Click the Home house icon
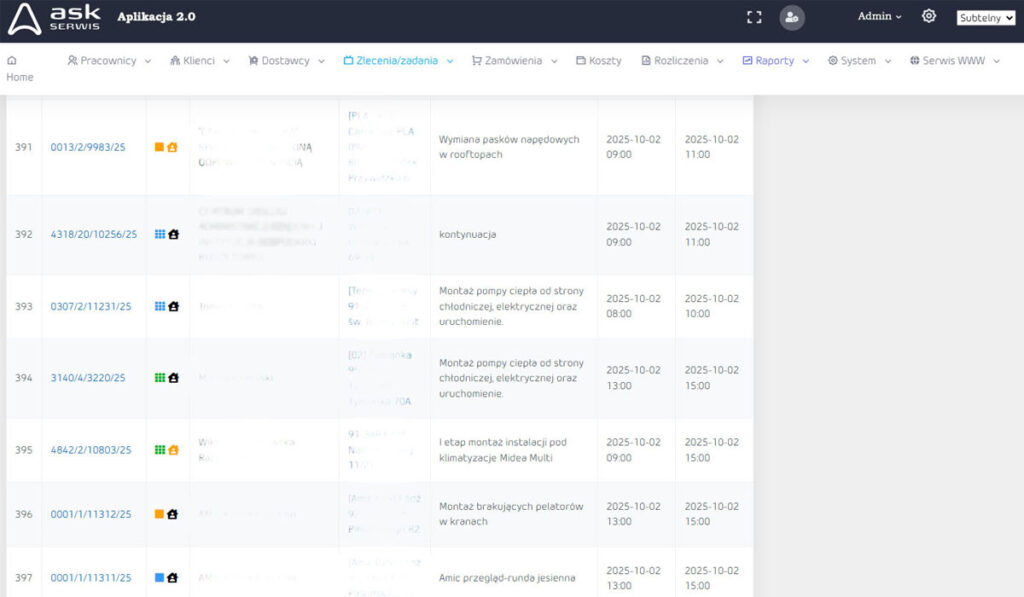This screenshot has width=1024, height=597. 12,60
